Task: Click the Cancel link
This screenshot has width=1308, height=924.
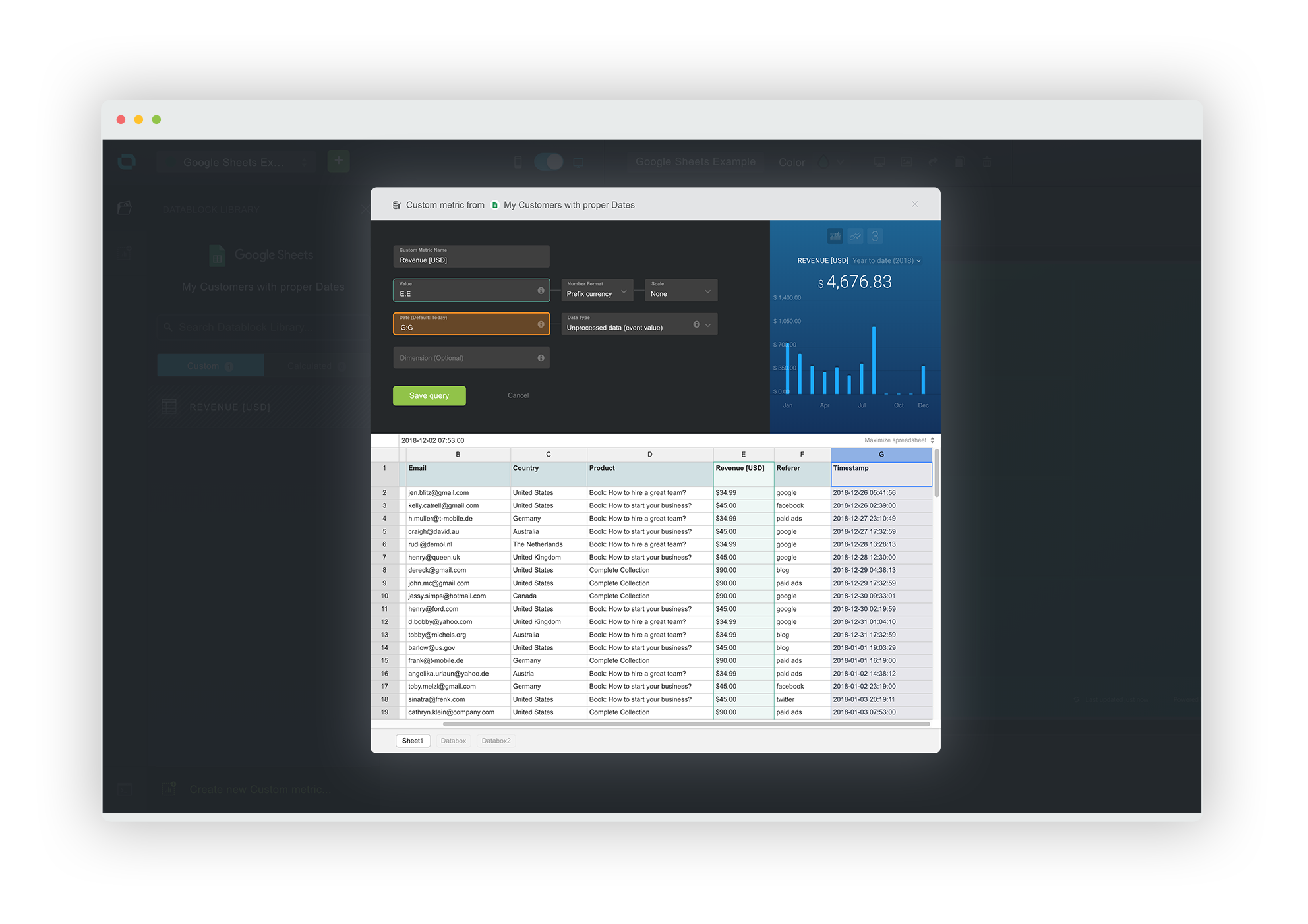Action: point(518,395)
